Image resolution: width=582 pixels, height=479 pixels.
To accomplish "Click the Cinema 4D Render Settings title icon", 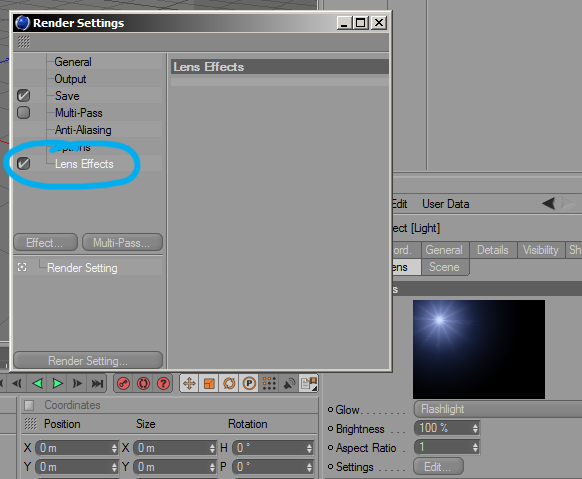I will tap(22, 23).
